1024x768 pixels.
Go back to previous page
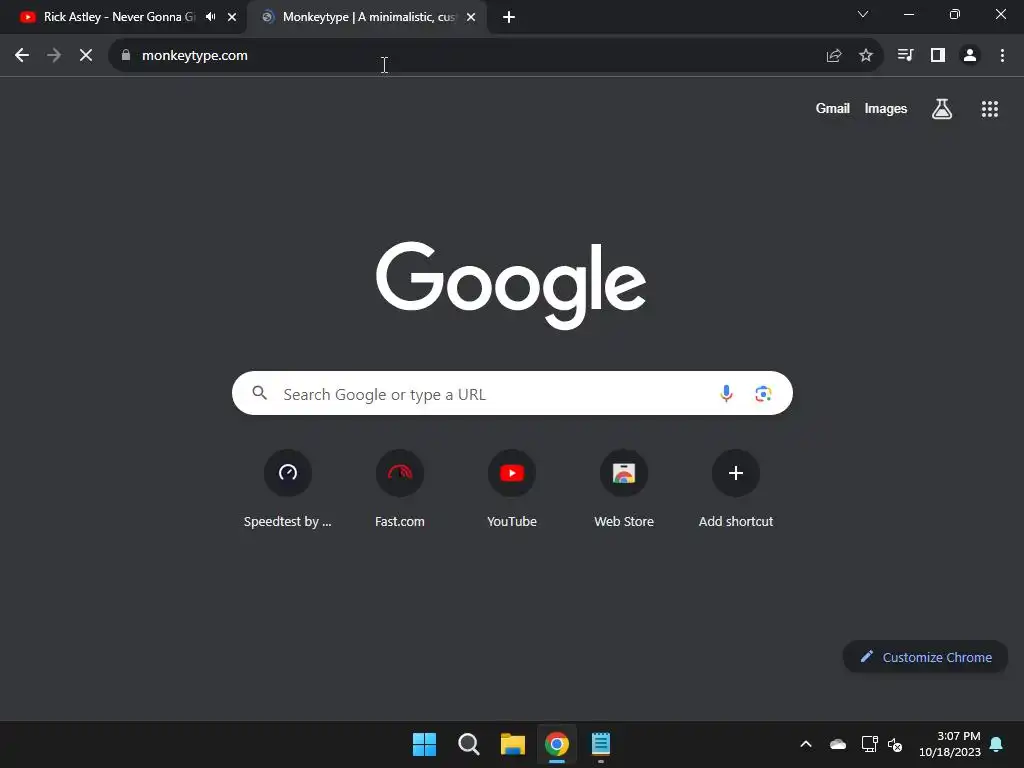click(x=22, y=56)
